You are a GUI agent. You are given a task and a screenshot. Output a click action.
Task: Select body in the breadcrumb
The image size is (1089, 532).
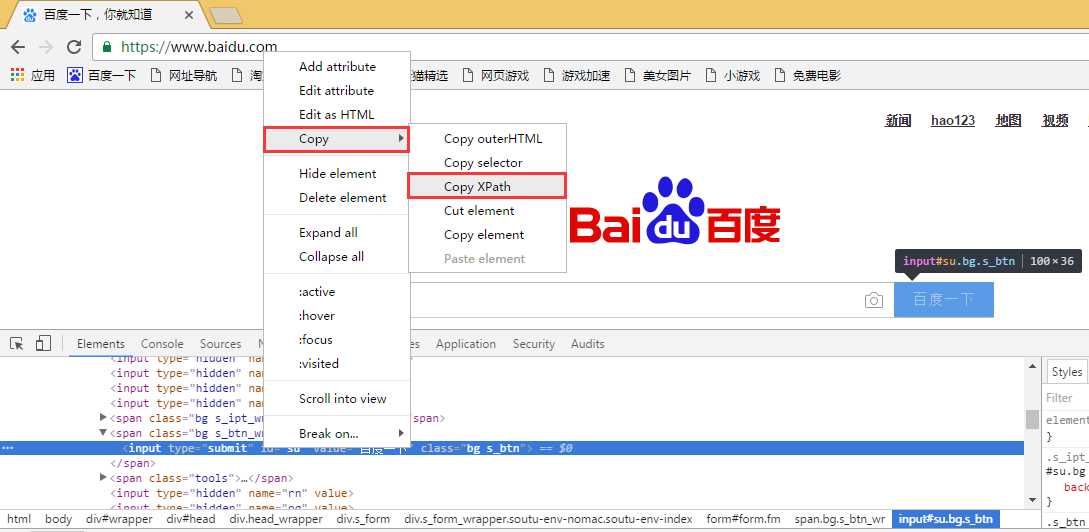59,519
